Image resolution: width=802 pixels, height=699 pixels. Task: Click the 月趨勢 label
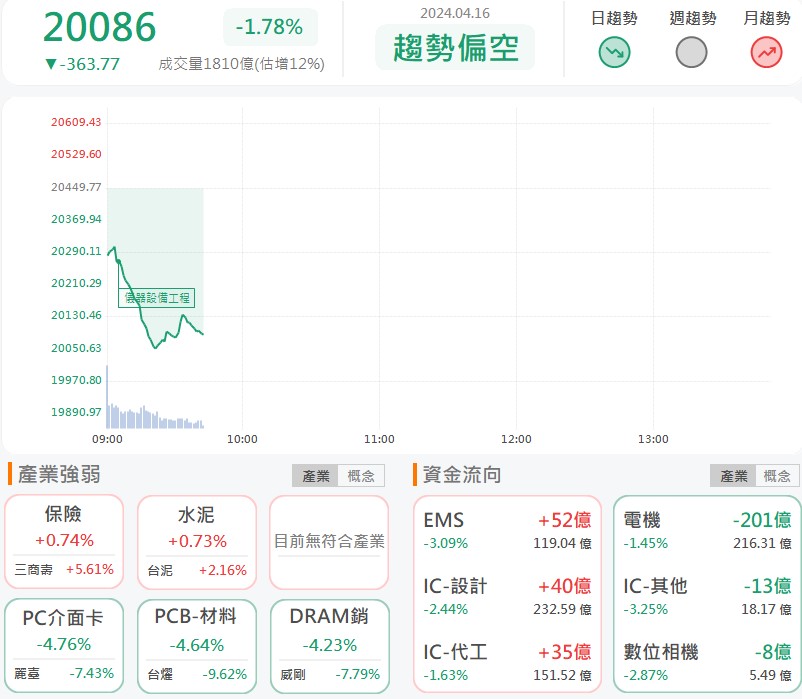click(767, 18)
